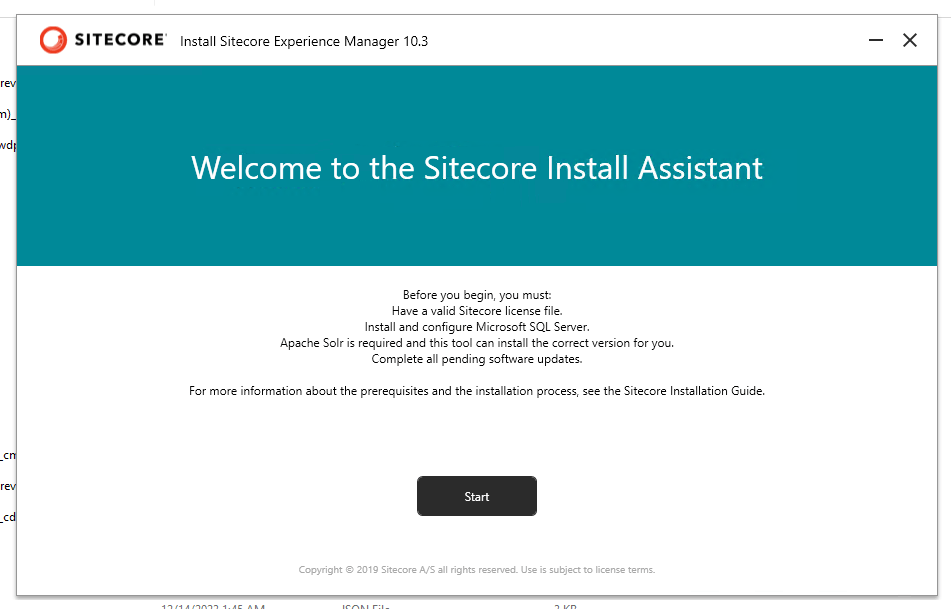Select the 'JSON File' entry behind the dialog
Screen dimensions: 951x609
(x=364, y=604)
